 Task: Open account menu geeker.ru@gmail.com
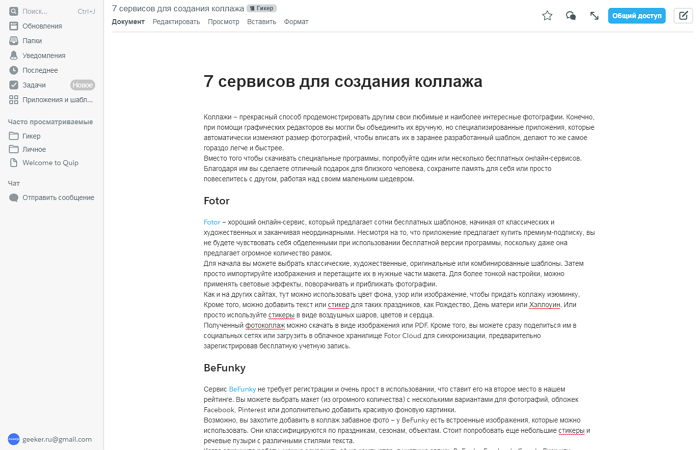coord(56,439)
